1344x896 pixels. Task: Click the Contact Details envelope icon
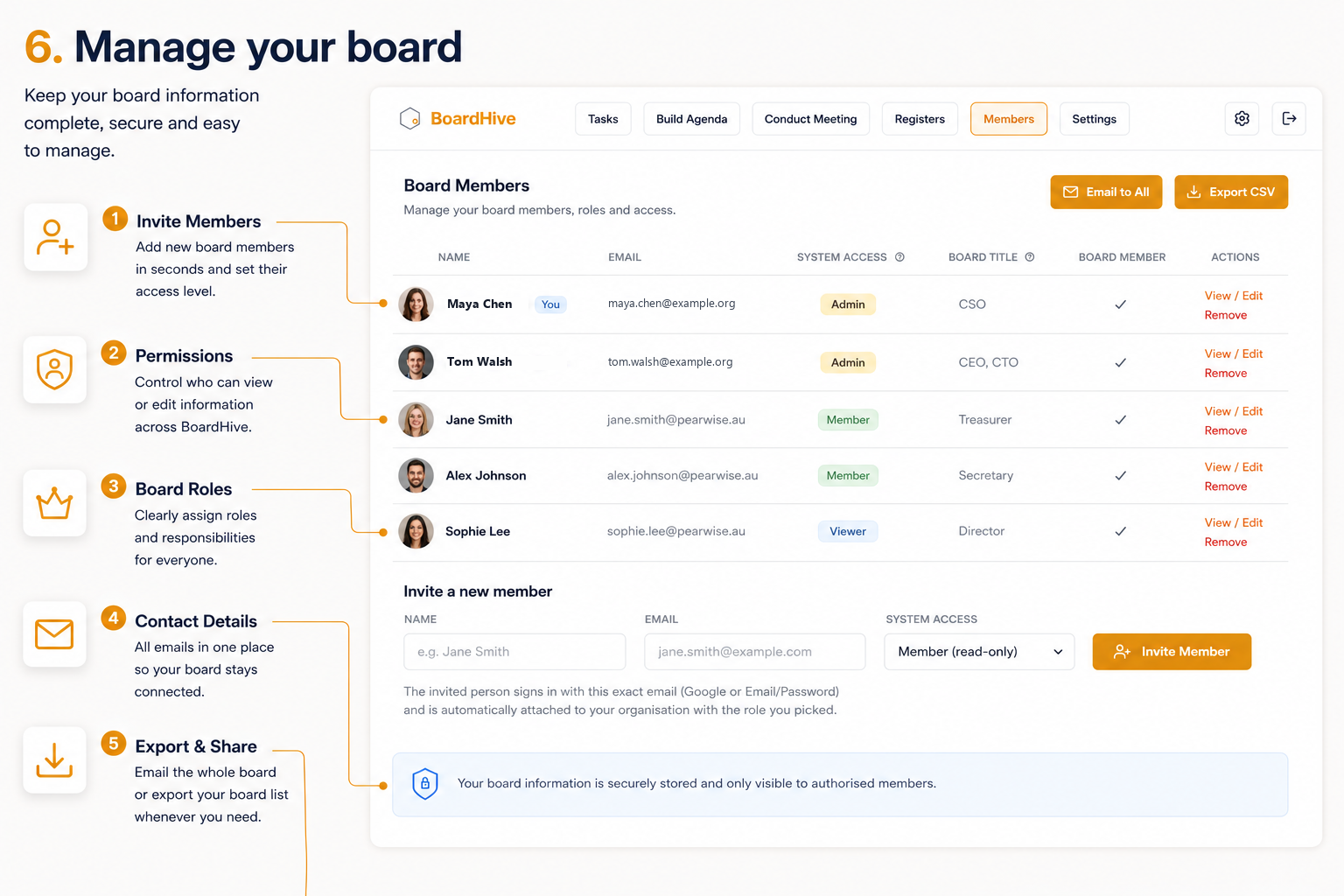(55, 634)
